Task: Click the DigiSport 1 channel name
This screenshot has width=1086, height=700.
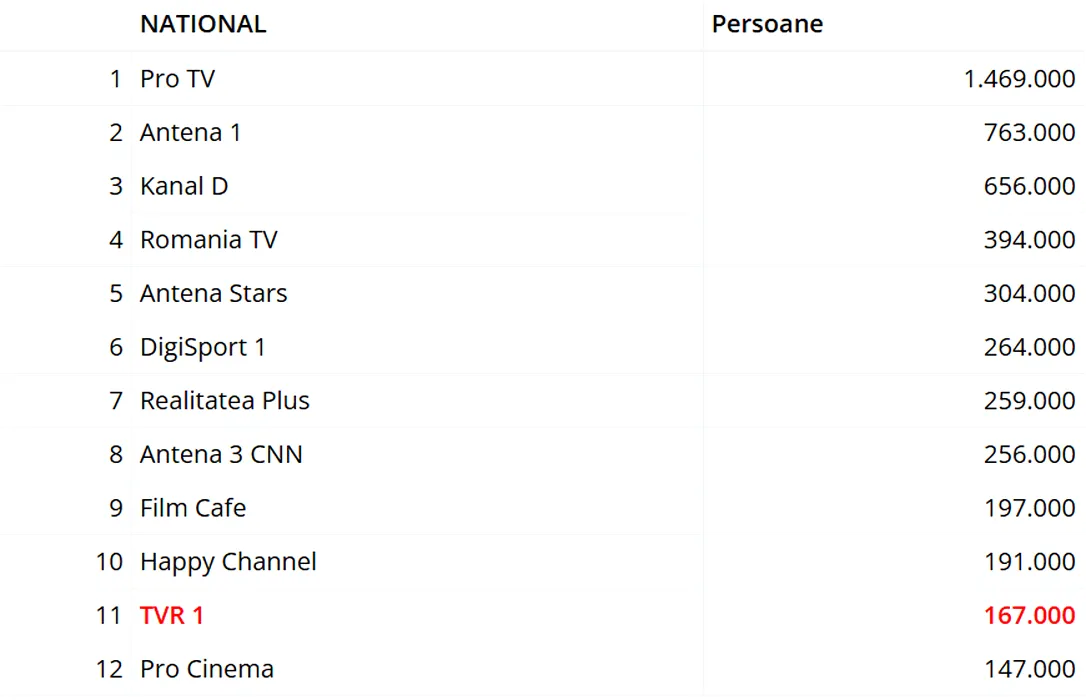Action: coord(202,347)
